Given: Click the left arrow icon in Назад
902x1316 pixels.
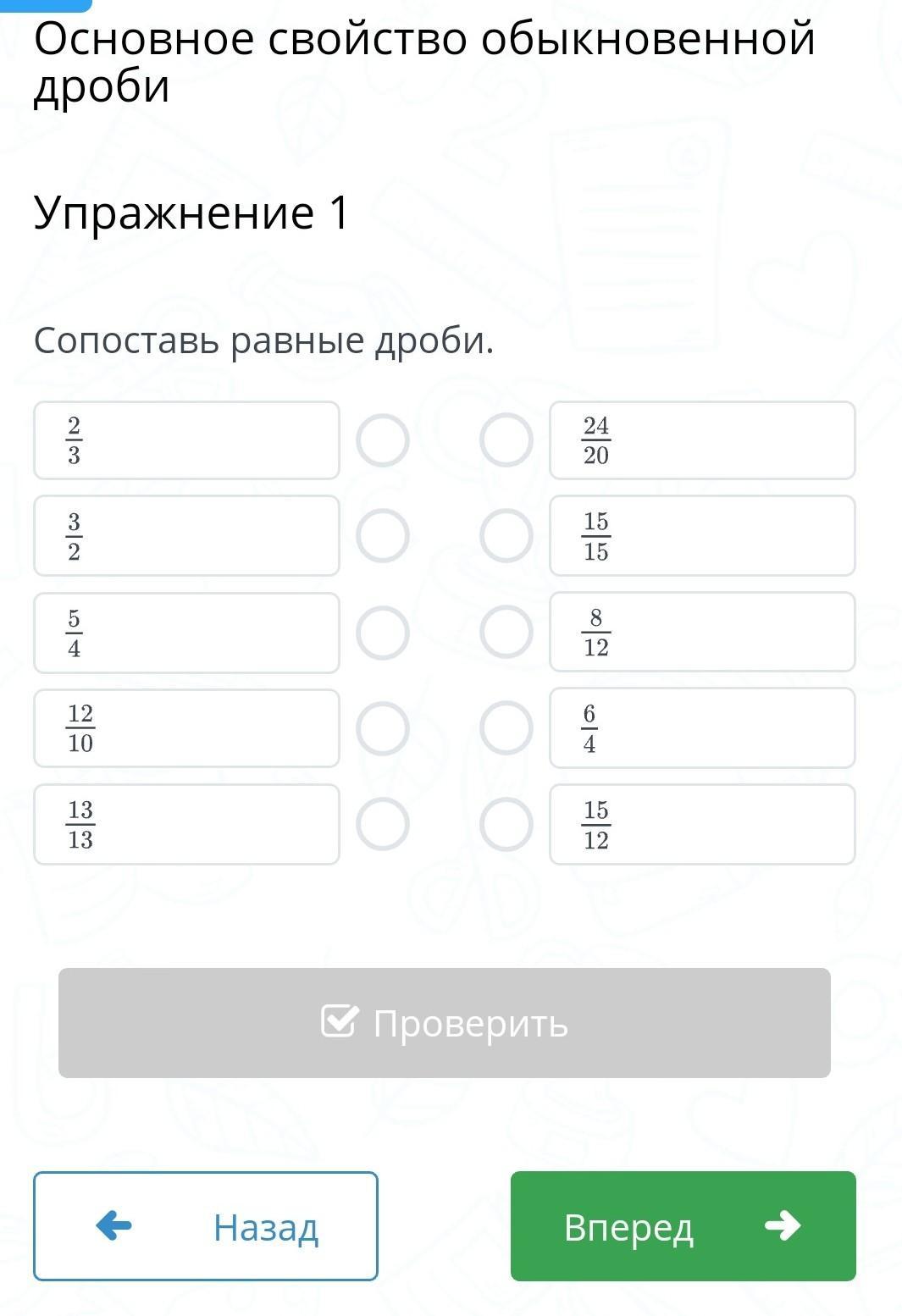Looking at the screenshot, I should coord(114,1225).
